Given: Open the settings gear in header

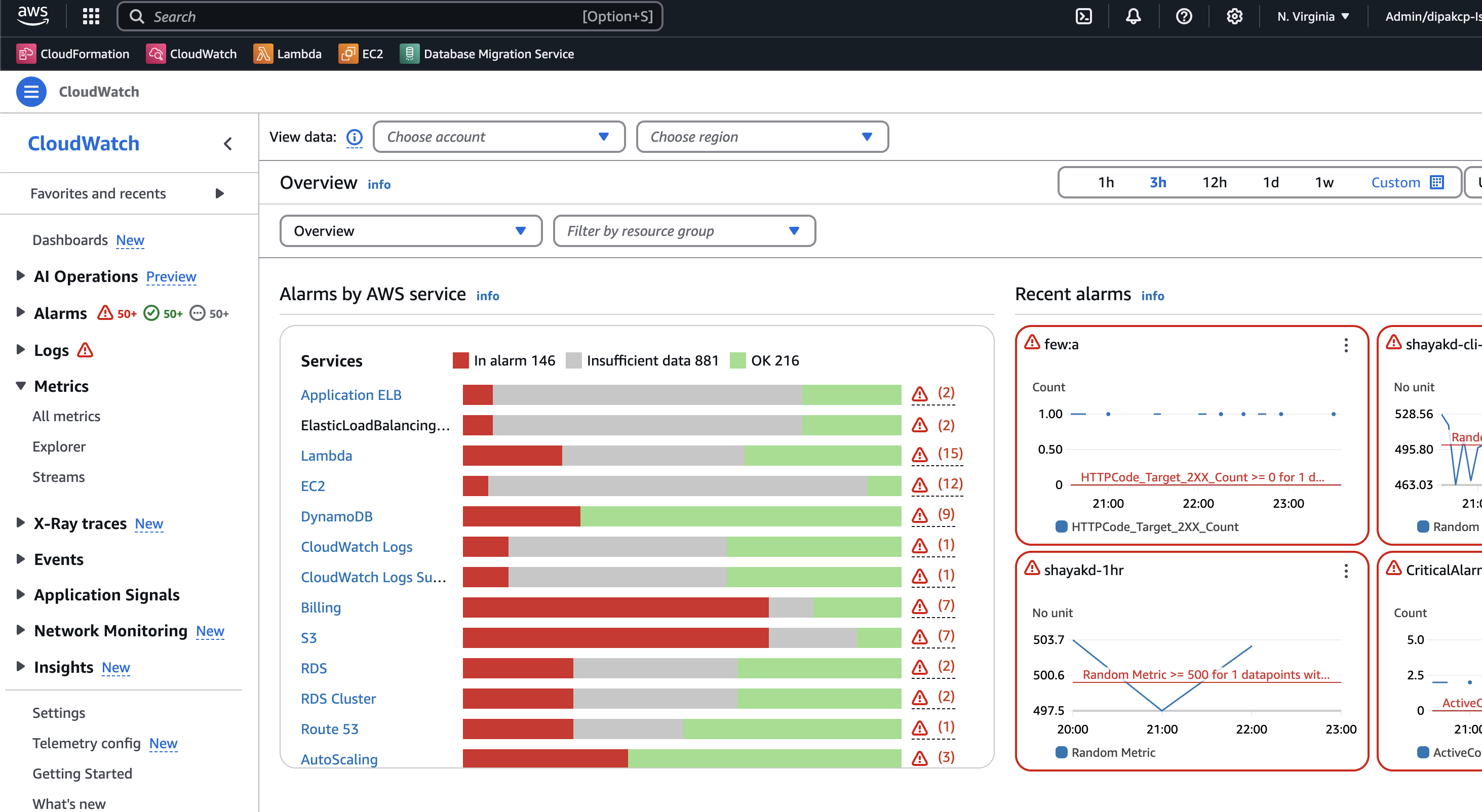Looking at the screenshot, I should click(x=1235, y=16).
